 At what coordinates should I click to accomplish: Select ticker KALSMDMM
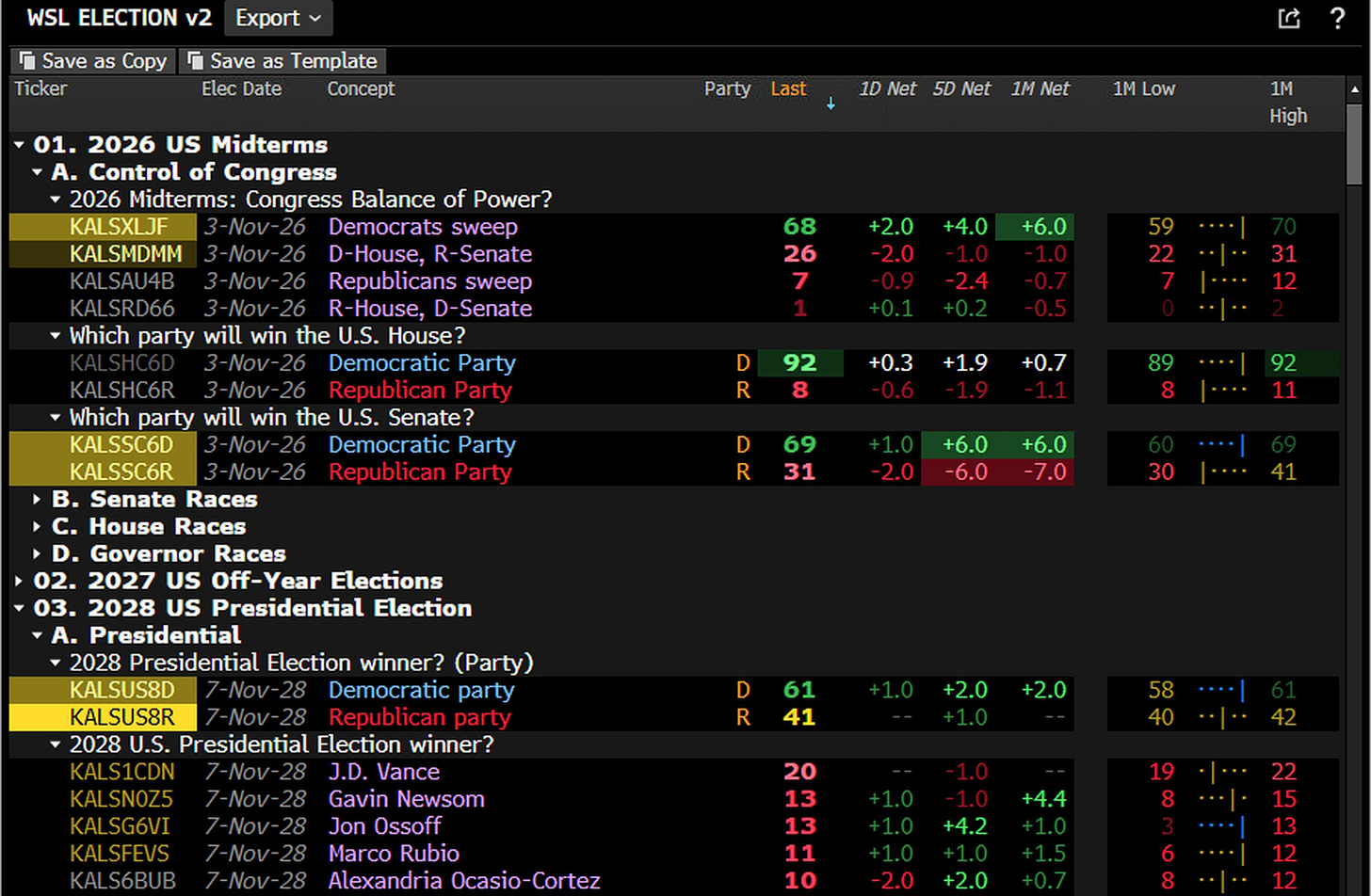coord(125,254)
